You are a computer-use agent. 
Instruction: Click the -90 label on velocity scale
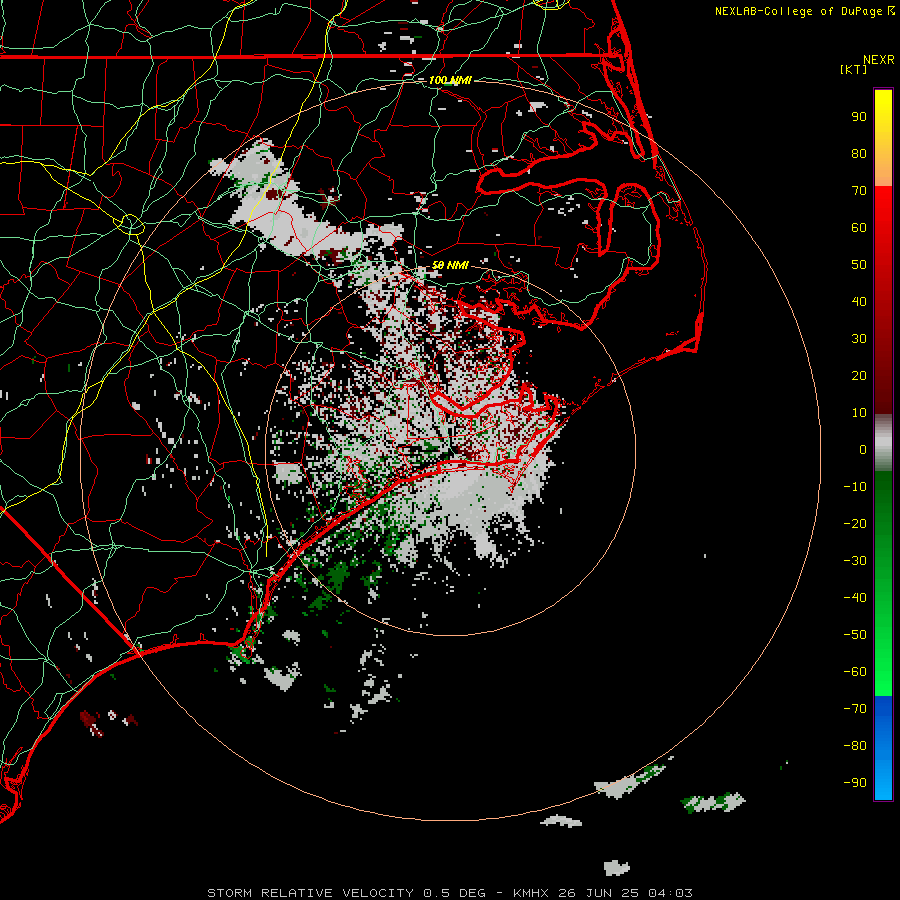point(855,783)
